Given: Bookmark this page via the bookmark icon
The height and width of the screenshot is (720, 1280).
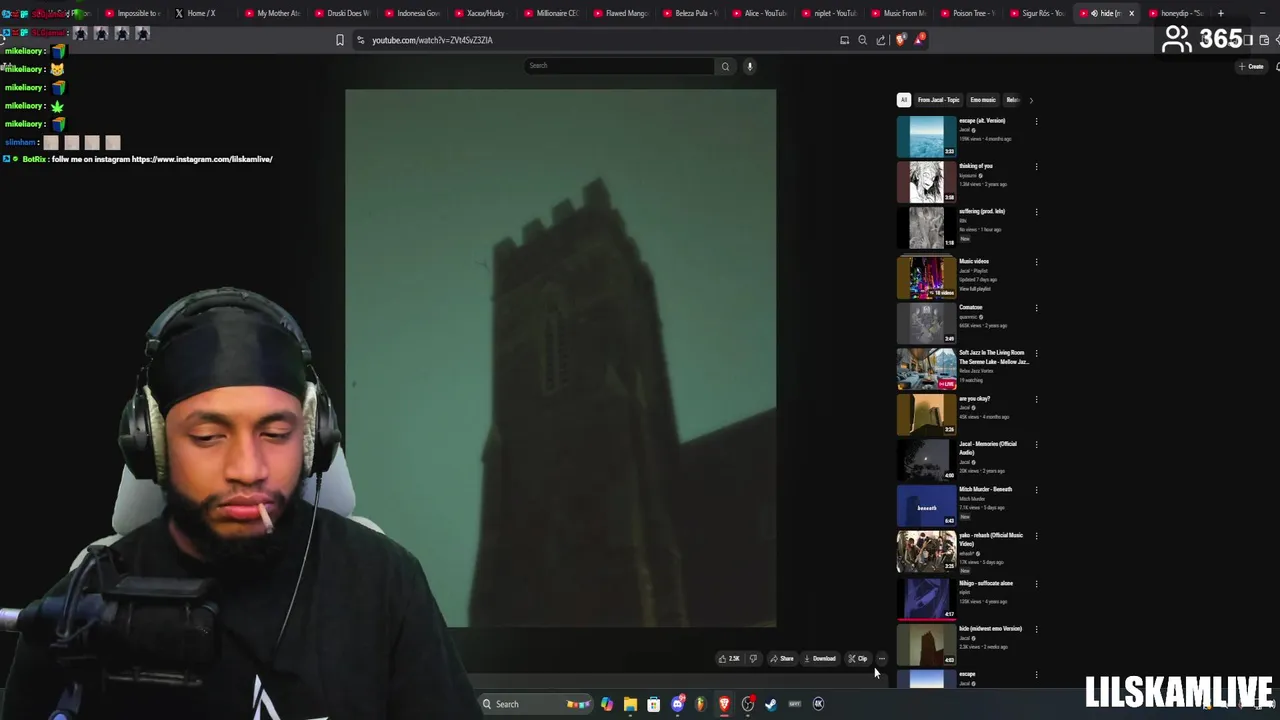Looking at the screenshot, I should tap(340, 40).
